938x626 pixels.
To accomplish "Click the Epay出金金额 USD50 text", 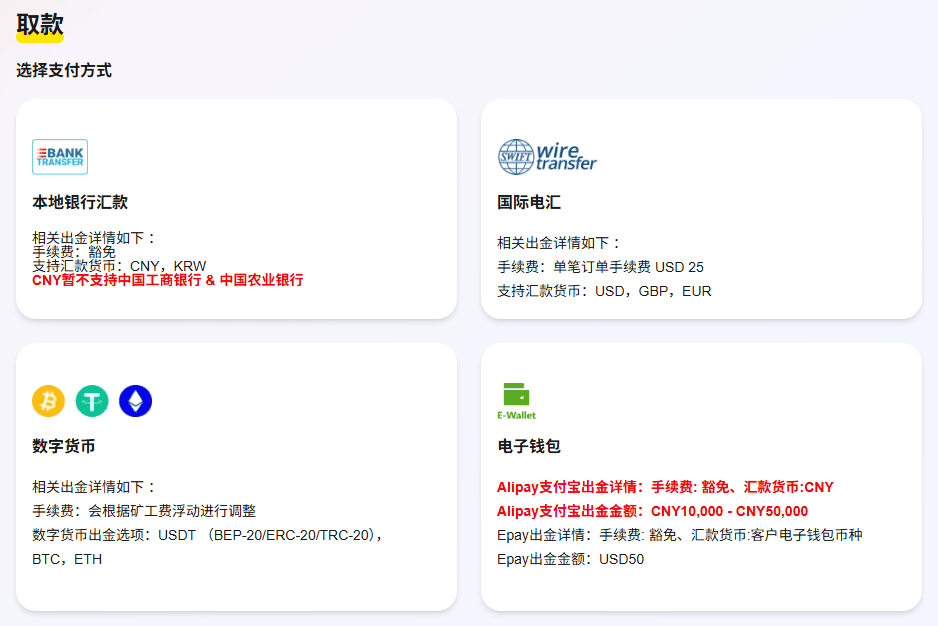I will (570, 559).
